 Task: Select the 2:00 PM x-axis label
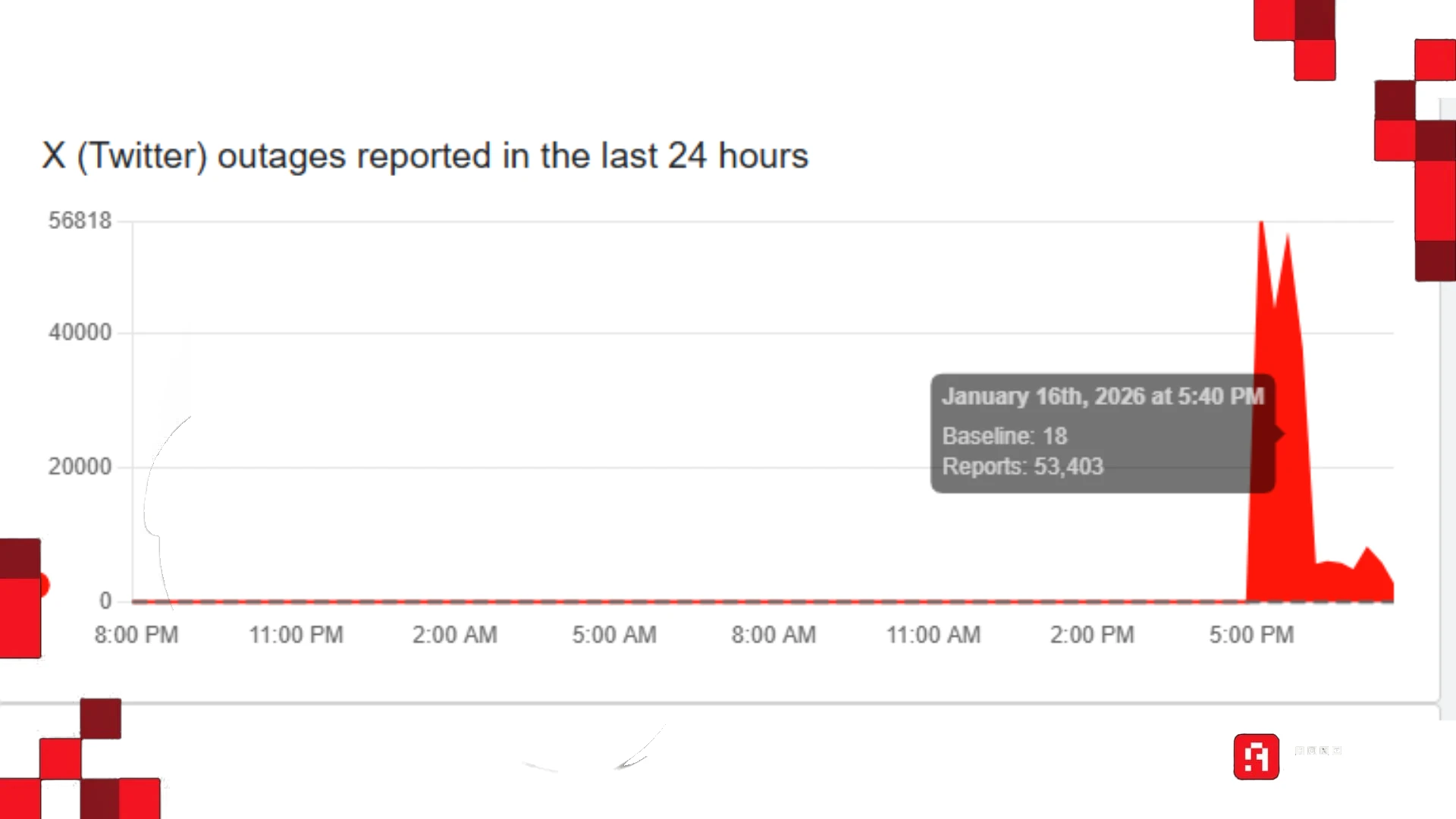[1092, 635]
